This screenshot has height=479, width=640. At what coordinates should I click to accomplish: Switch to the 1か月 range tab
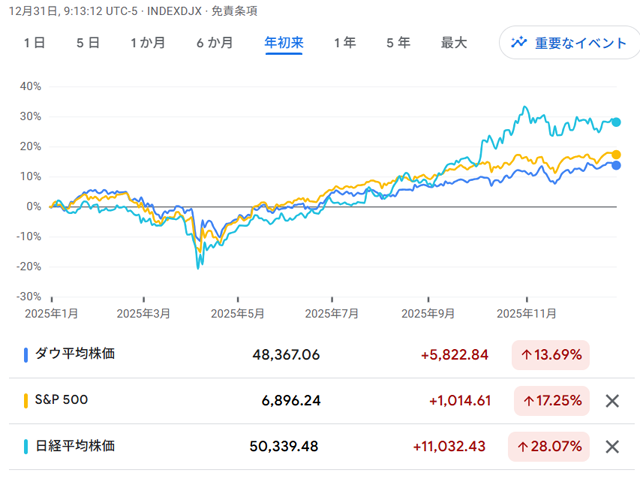point(147,43)
